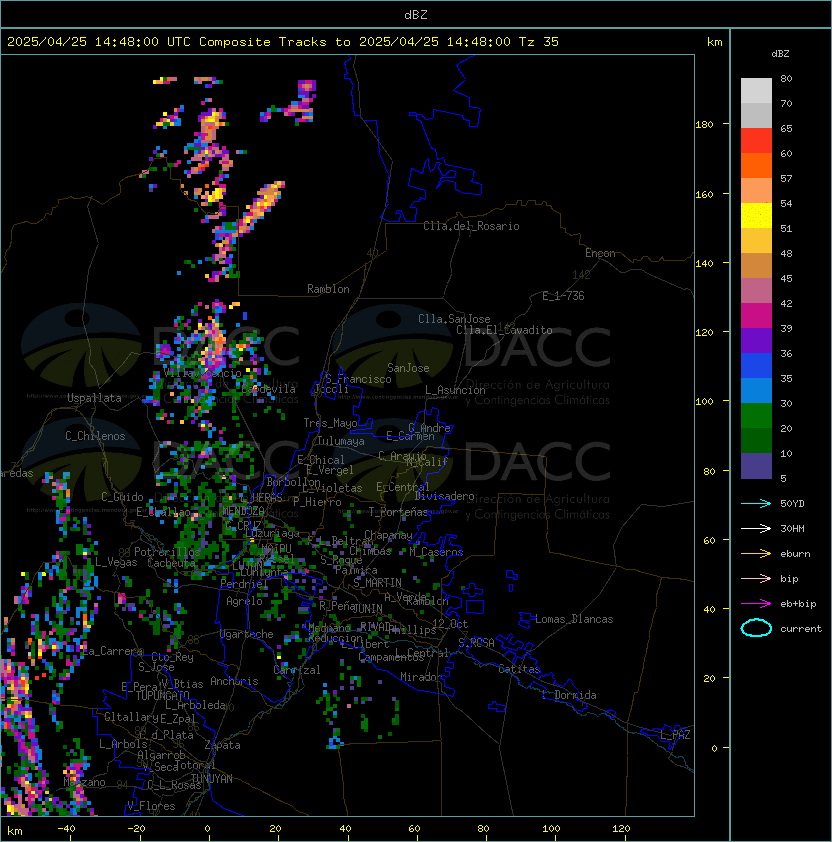Viewport: 832px width, 842px height.
Task: Click the Anchoris place label
Action: point(234,681)
